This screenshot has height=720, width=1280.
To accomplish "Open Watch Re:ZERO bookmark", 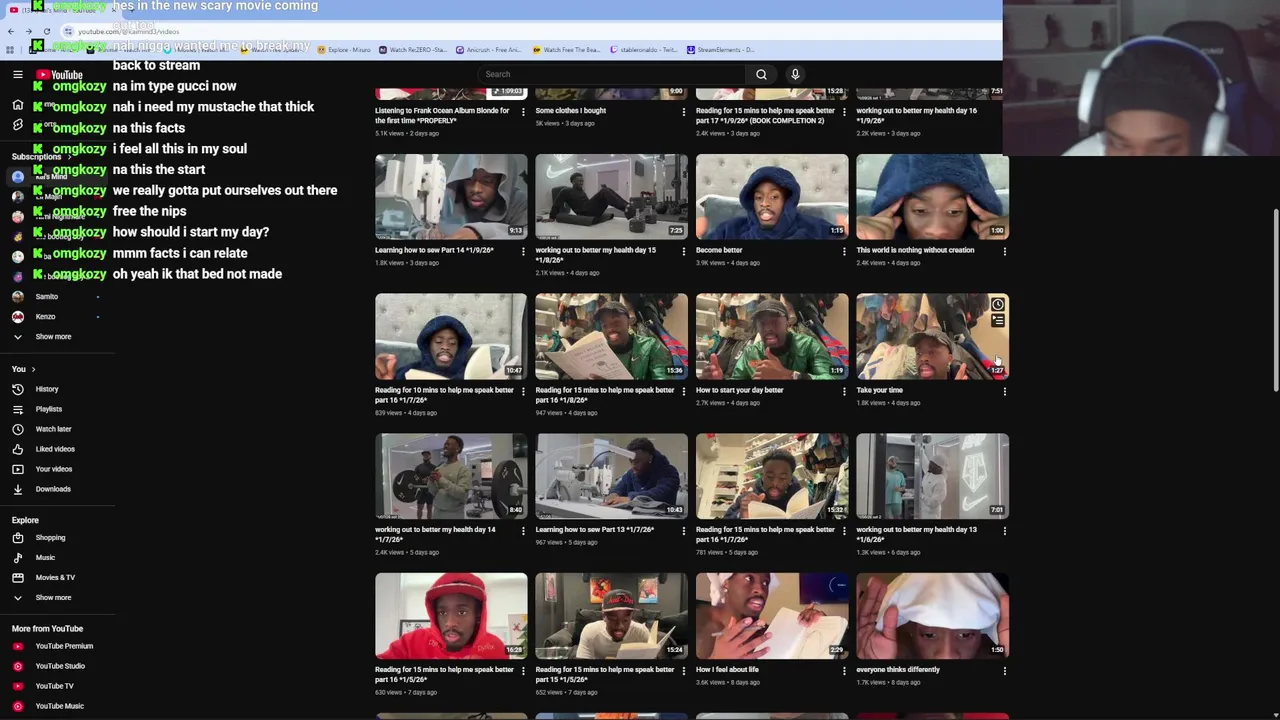I will coord(412,50).
